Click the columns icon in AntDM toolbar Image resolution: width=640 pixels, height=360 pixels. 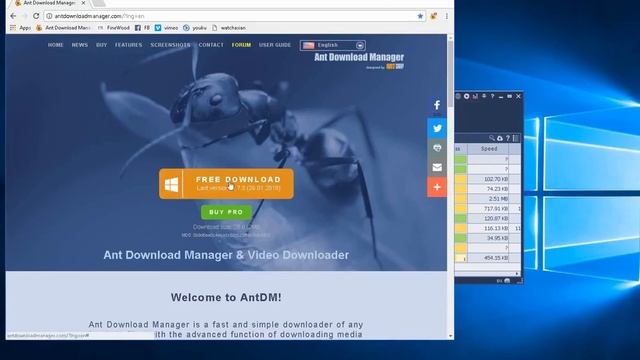pyautogui.click(x=516, y=138)
